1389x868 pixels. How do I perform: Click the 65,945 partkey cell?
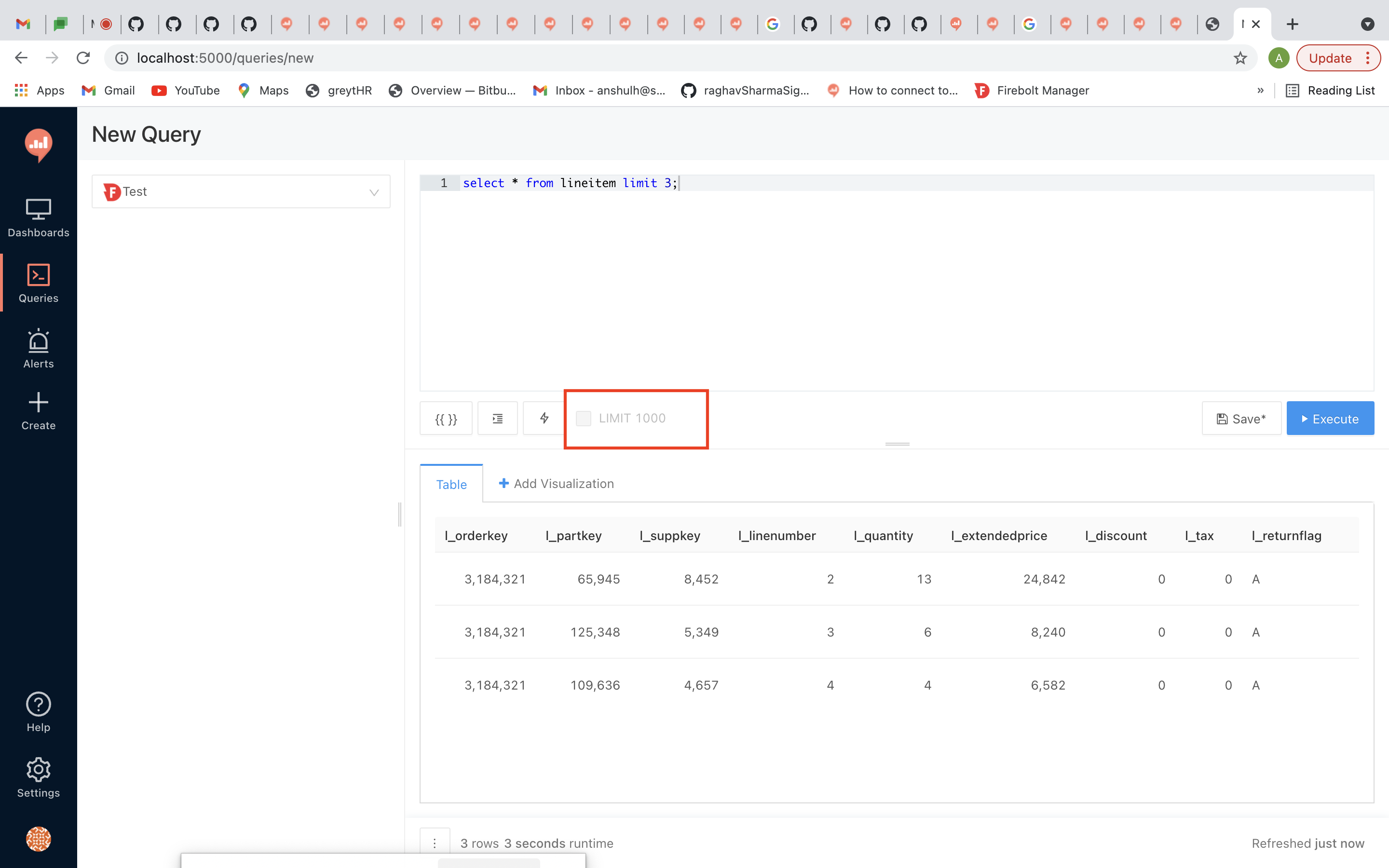[599, 579]
